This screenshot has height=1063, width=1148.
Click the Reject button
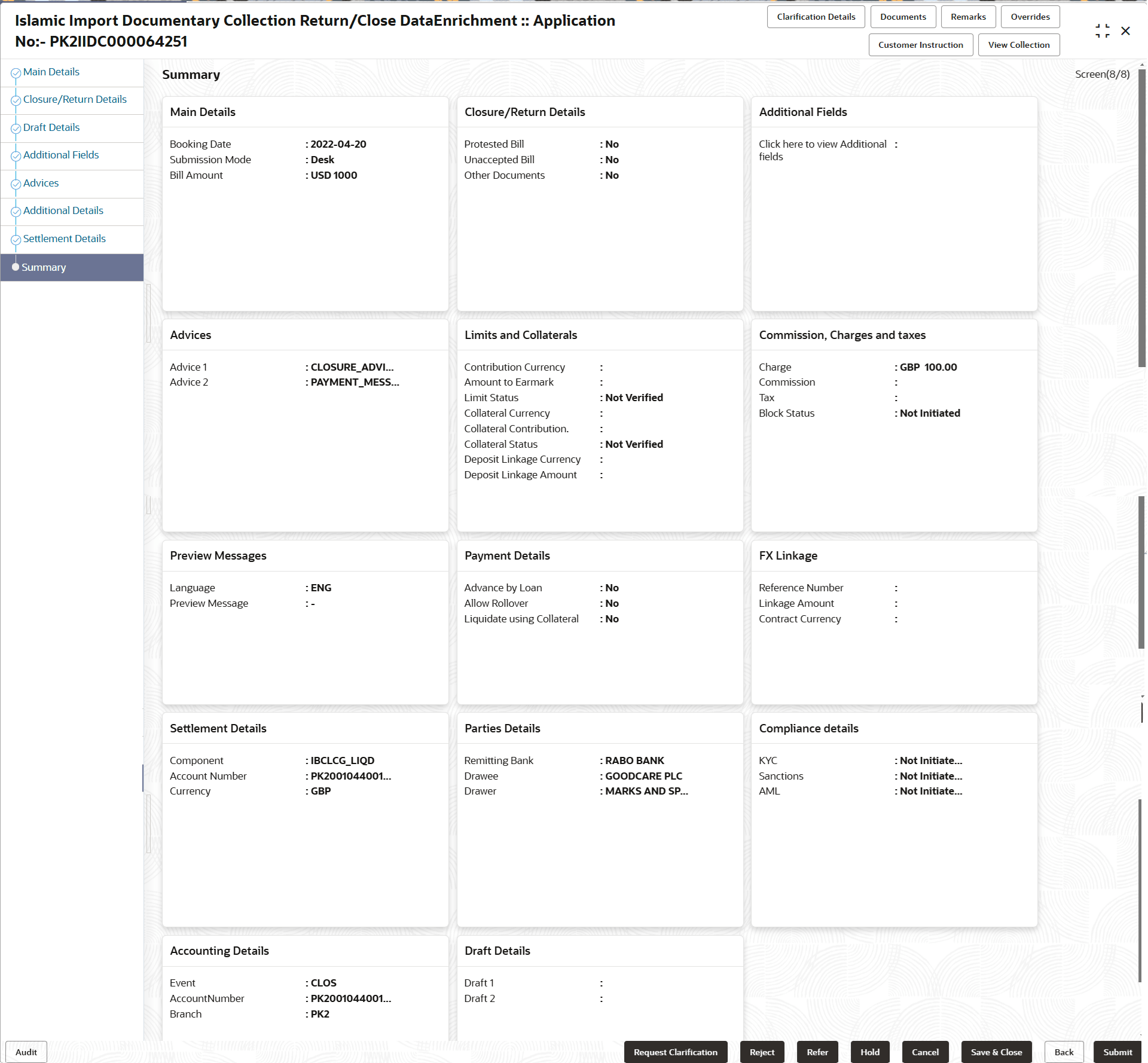click(x=762, y=1052)
